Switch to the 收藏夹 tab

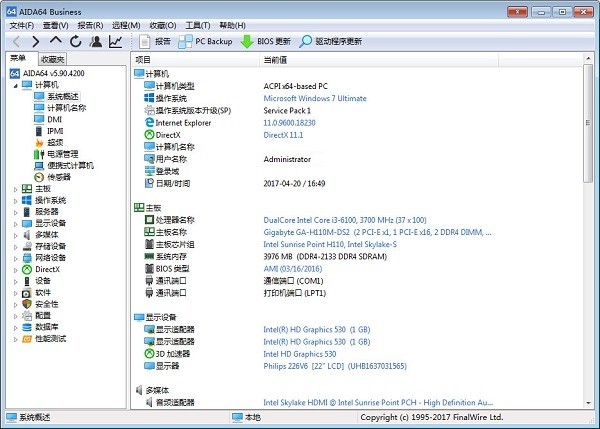(53, 60)
